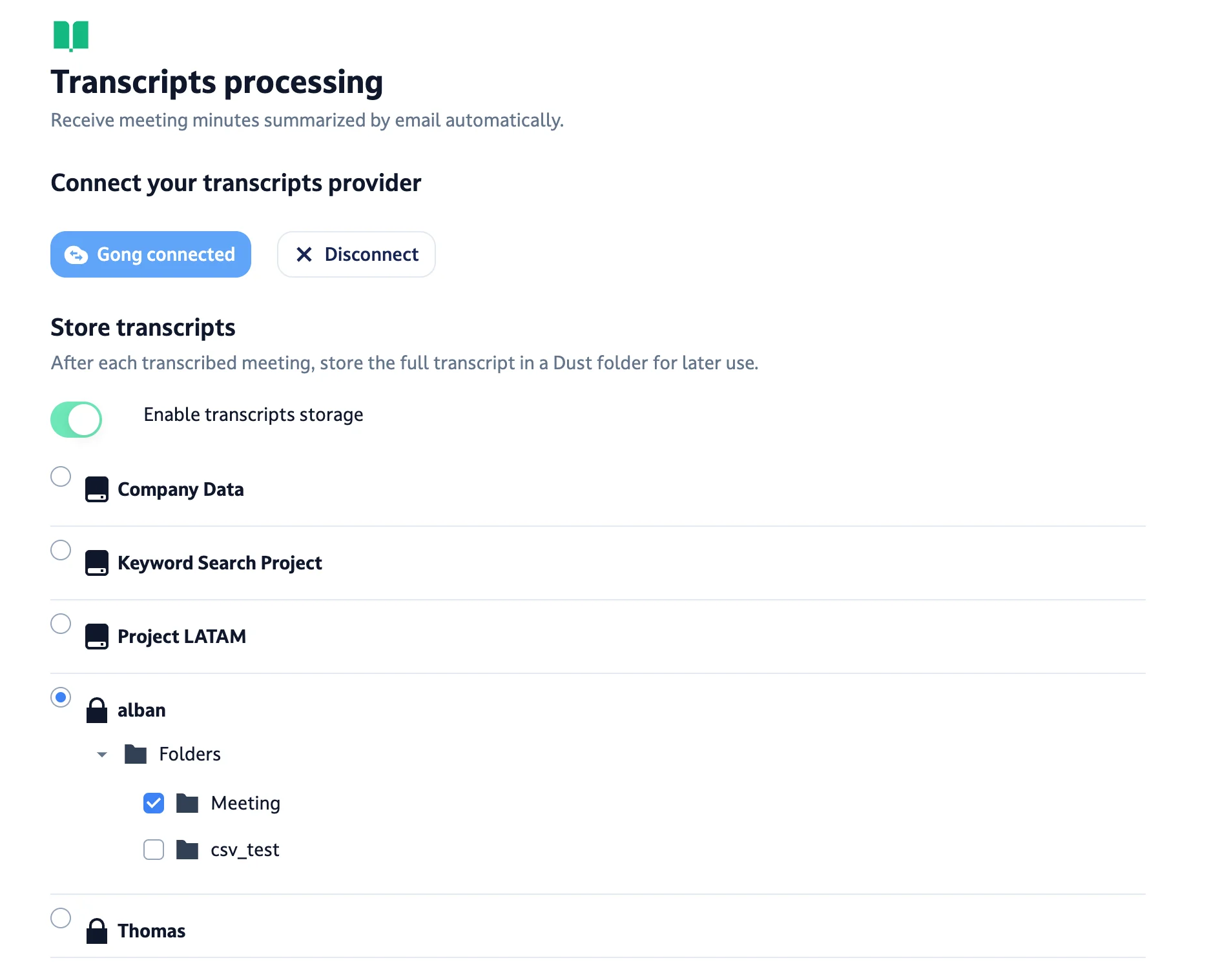The image size is (1209, 980).
Task: Select the Keyword Search Project radio button
Action: pyautogui.click(x=60, y=549)
